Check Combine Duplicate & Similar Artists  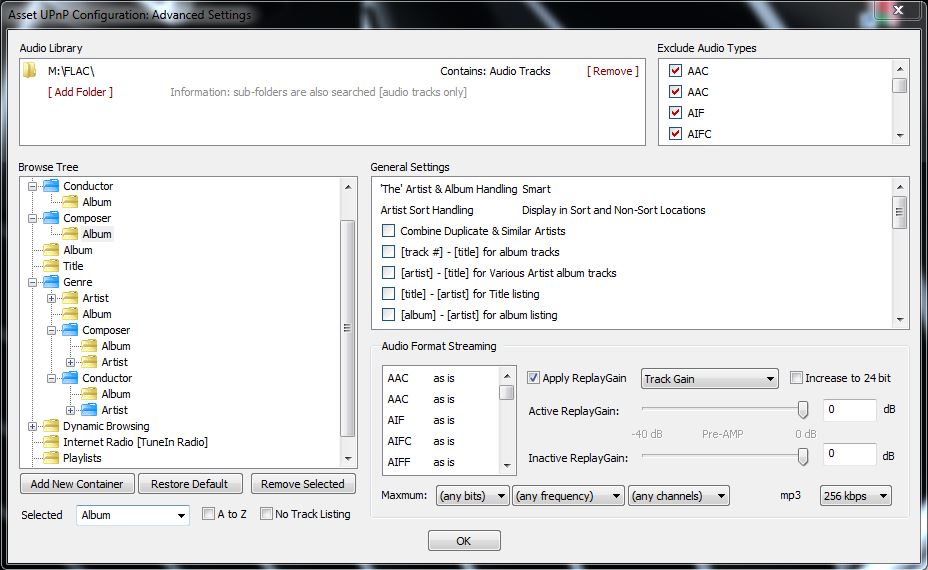[x=389, y=231]
